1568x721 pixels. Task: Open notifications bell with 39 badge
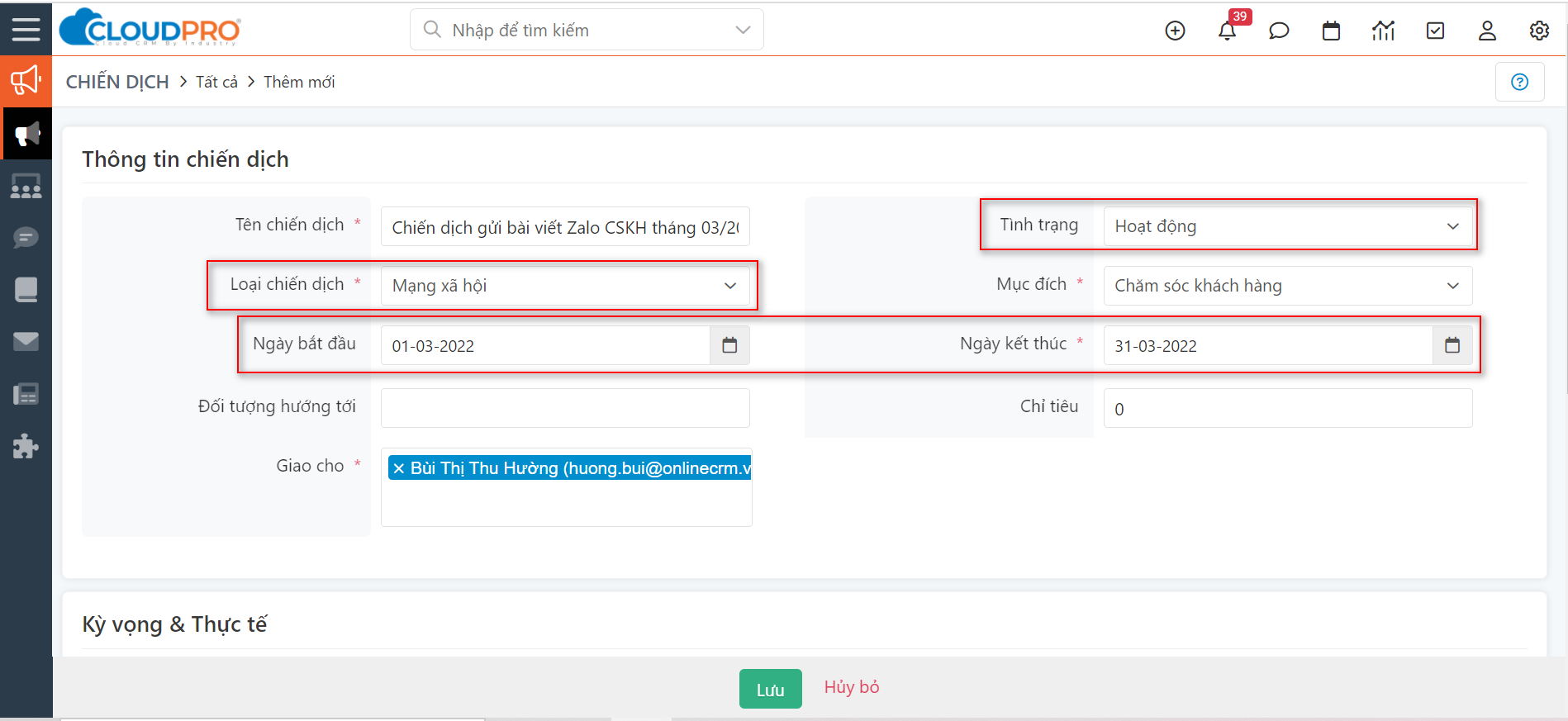coord(1228,31)
